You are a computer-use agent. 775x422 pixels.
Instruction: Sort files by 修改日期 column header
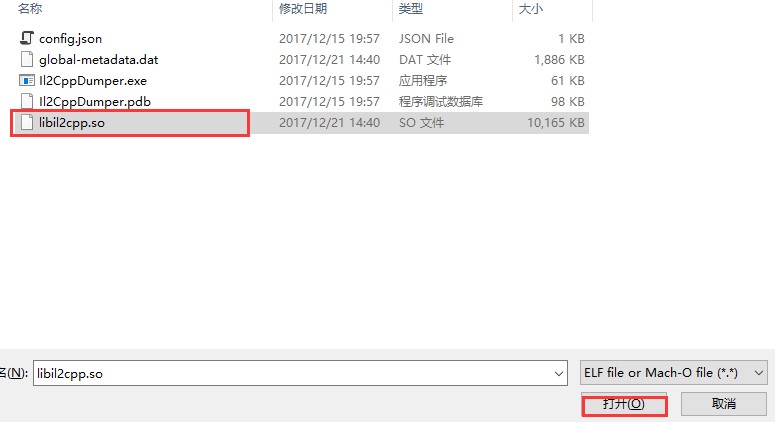coord(303,8)
